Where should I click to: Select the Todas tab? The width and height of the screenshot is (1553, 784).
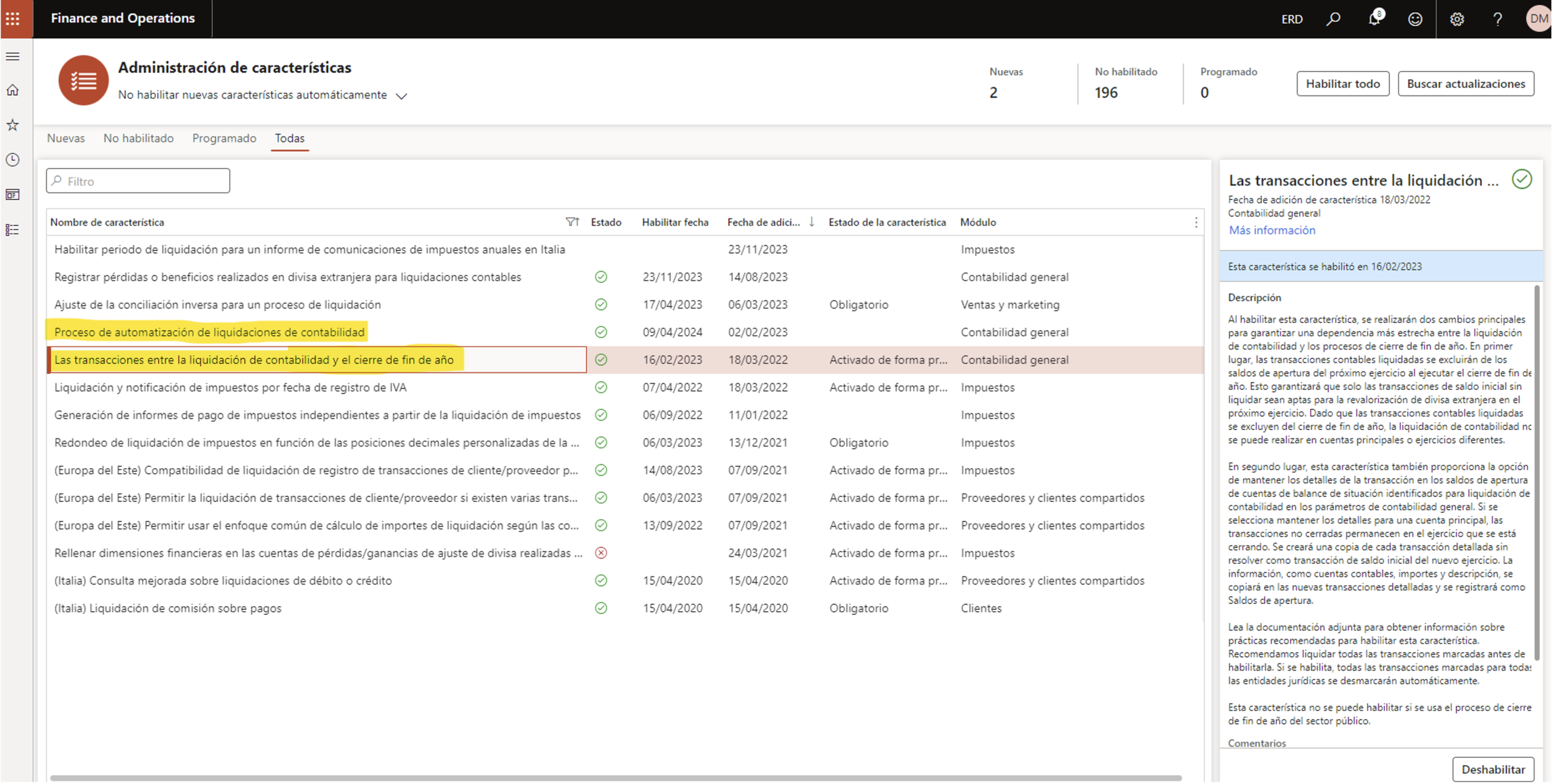coord(289,138)
